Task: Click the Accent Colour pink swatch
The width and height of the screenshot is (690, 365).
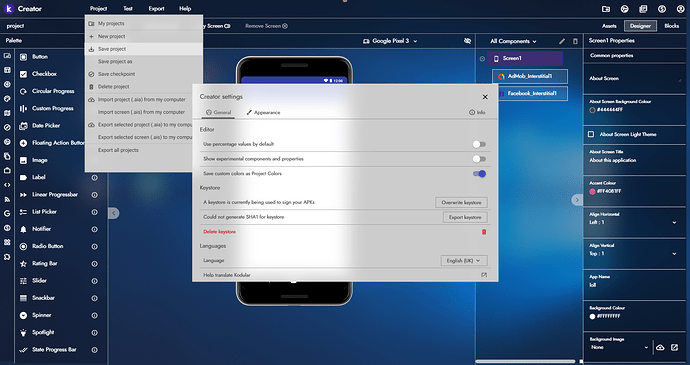Action: [x=592, y=192]
